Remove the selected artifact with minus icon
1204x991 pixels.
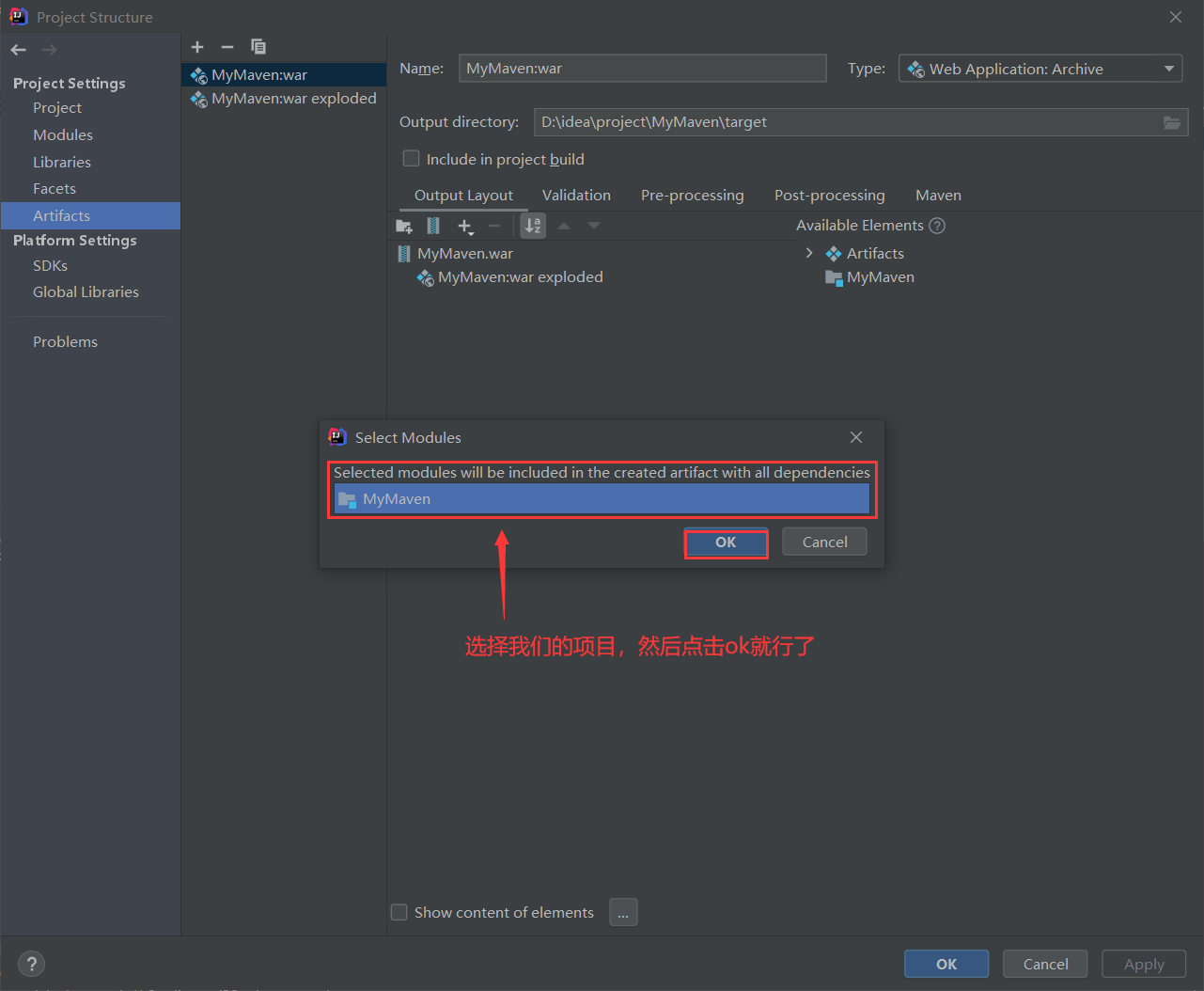pyautogui.click(x=227, y=47)
